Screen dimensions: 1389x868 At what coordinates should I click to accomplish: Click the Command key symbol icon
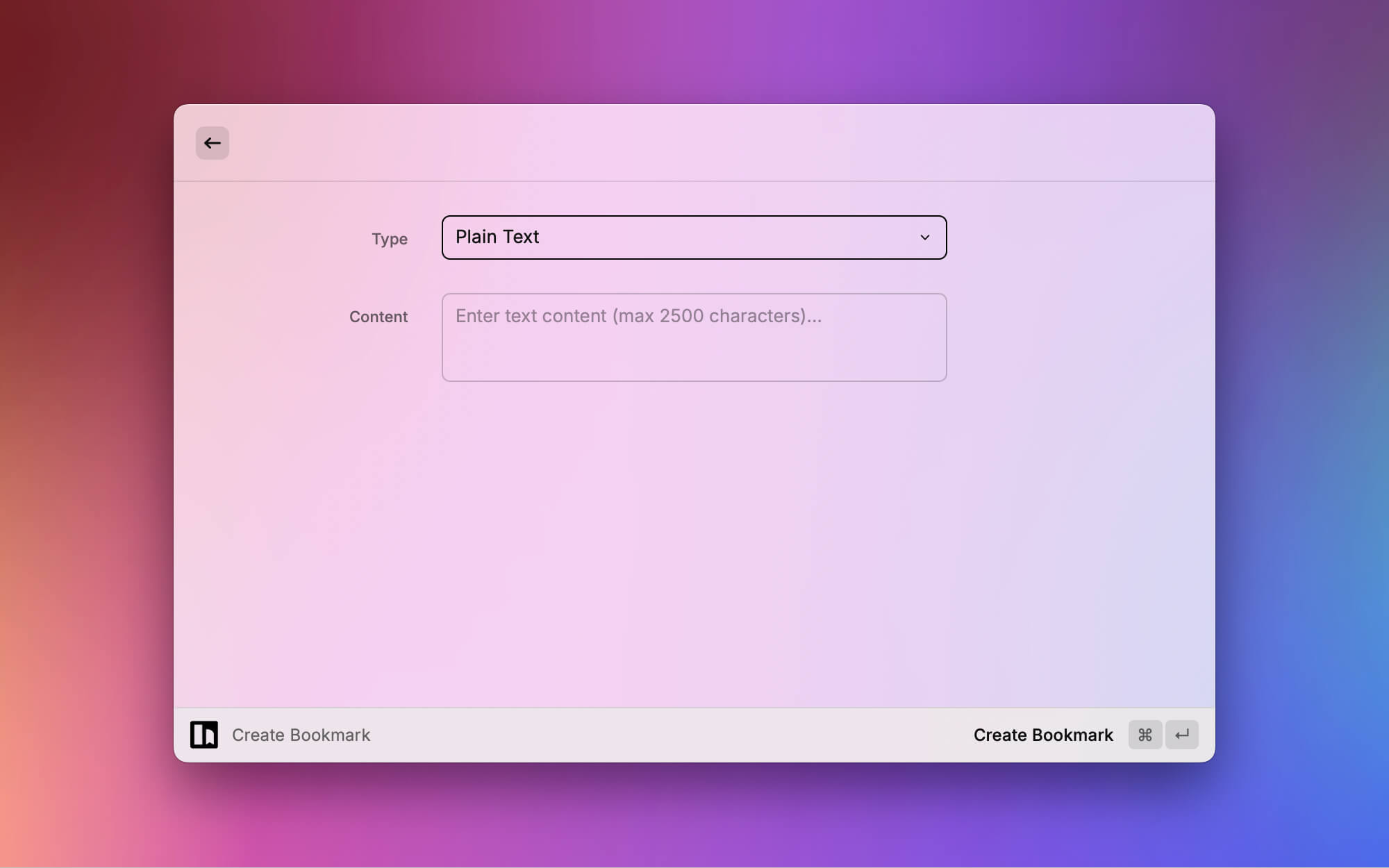pyautogui.click(x=1145, y=735)
